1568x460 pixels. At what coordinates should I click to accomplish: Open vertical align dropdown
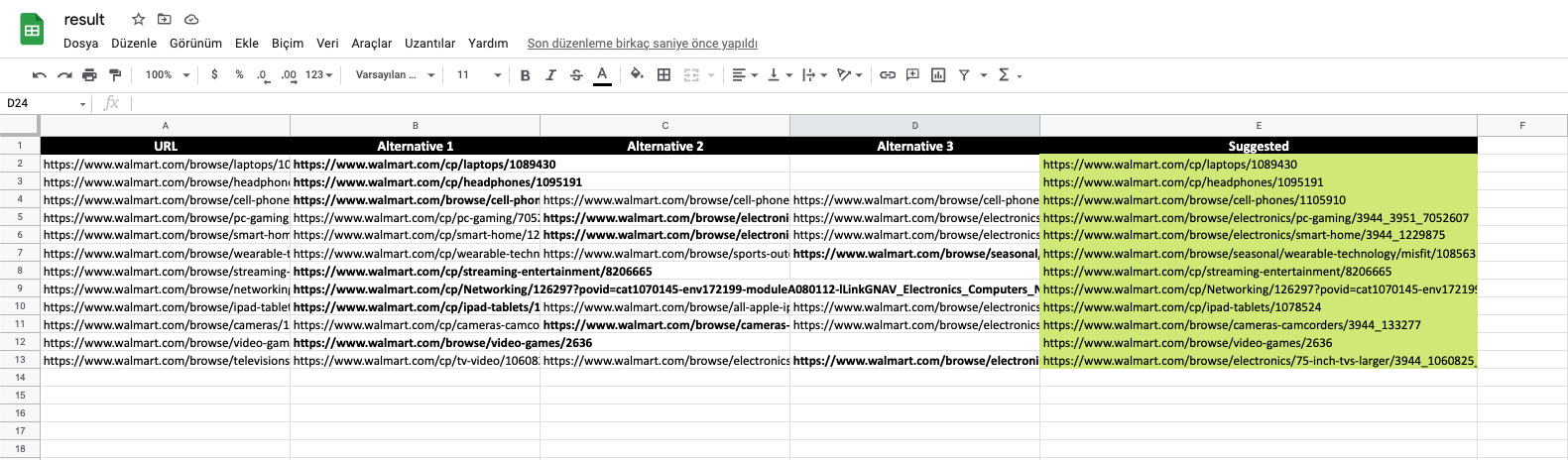[x=780, y=75]
